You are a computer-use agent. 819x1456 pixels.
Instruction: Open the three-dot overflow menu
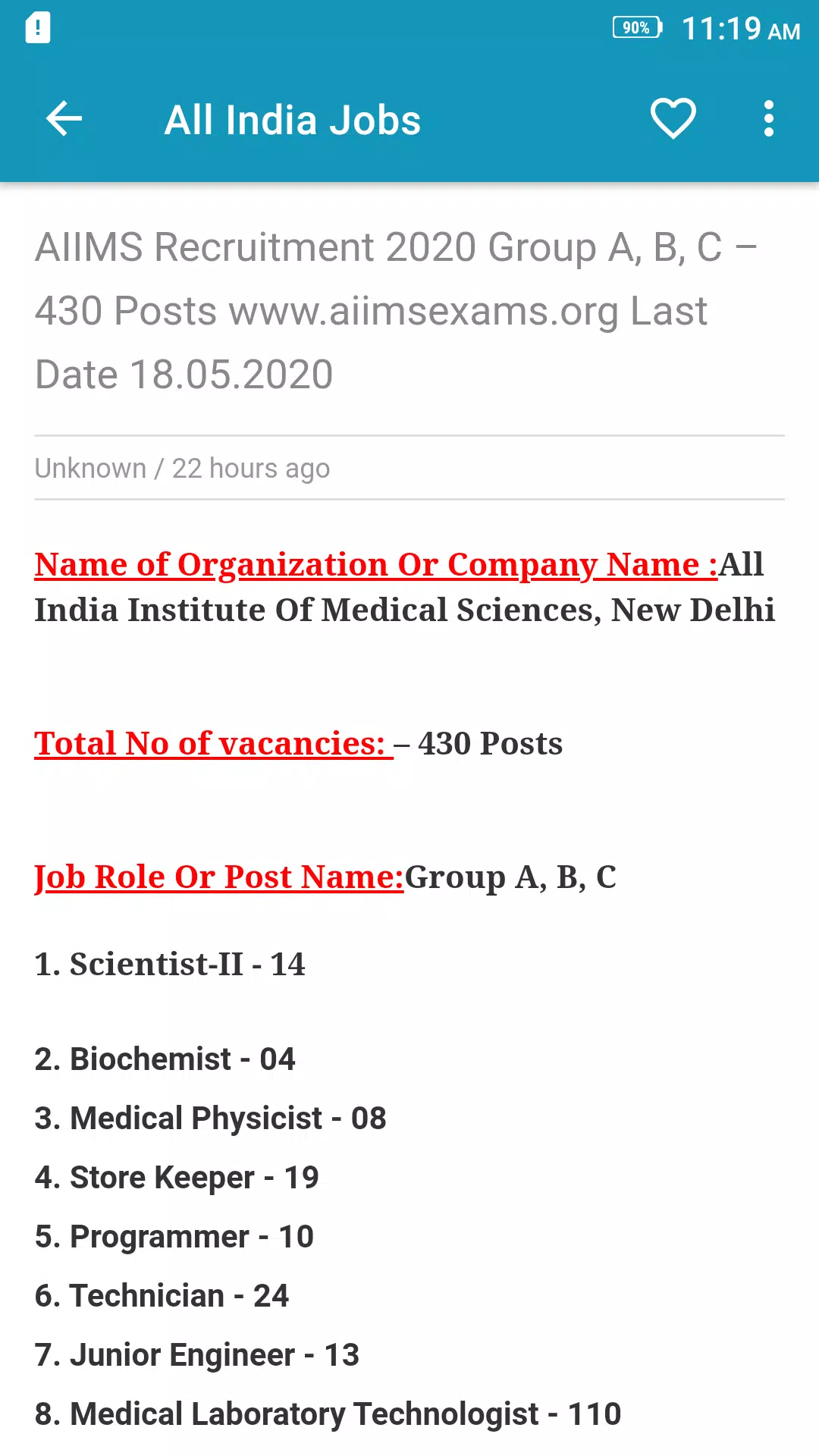(768, 119)
